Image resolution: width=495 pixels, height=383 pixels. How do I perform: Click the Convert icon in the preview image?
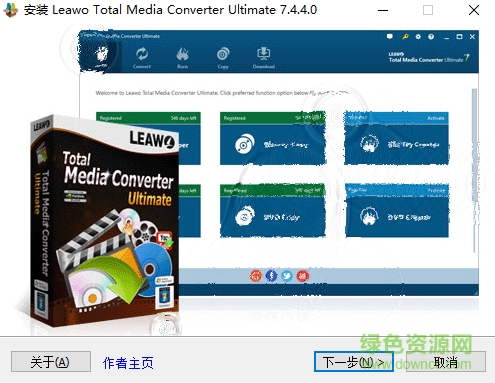[142, 54]
